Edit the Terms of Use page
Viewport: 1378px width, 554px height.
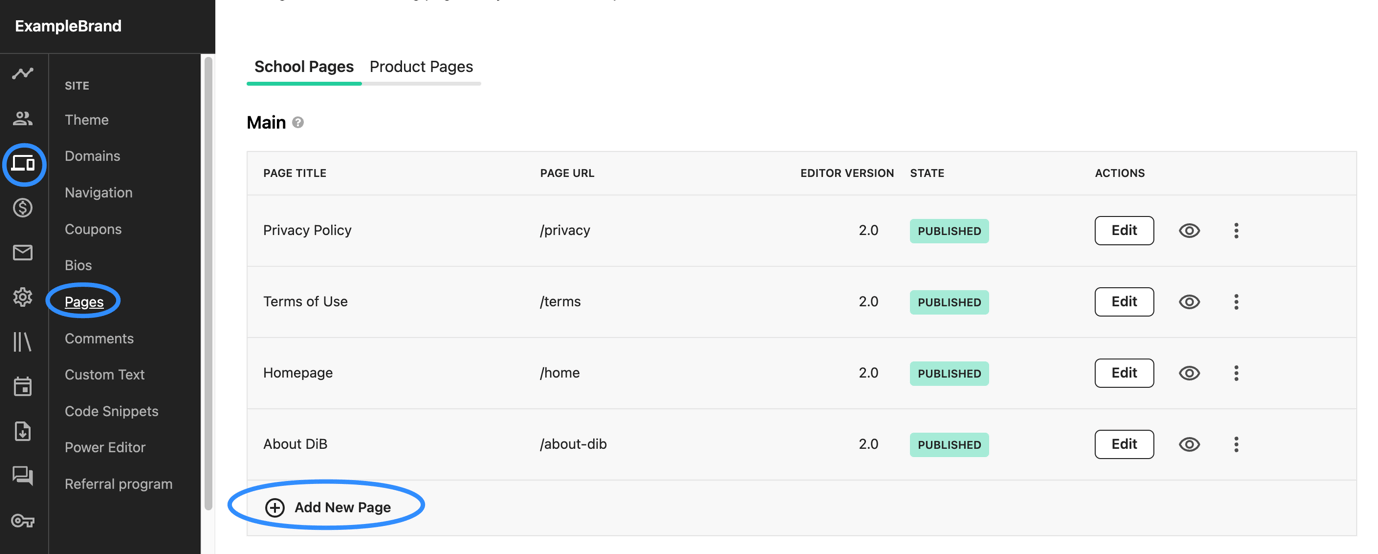pyautogui.click(x=1124, y=301)
